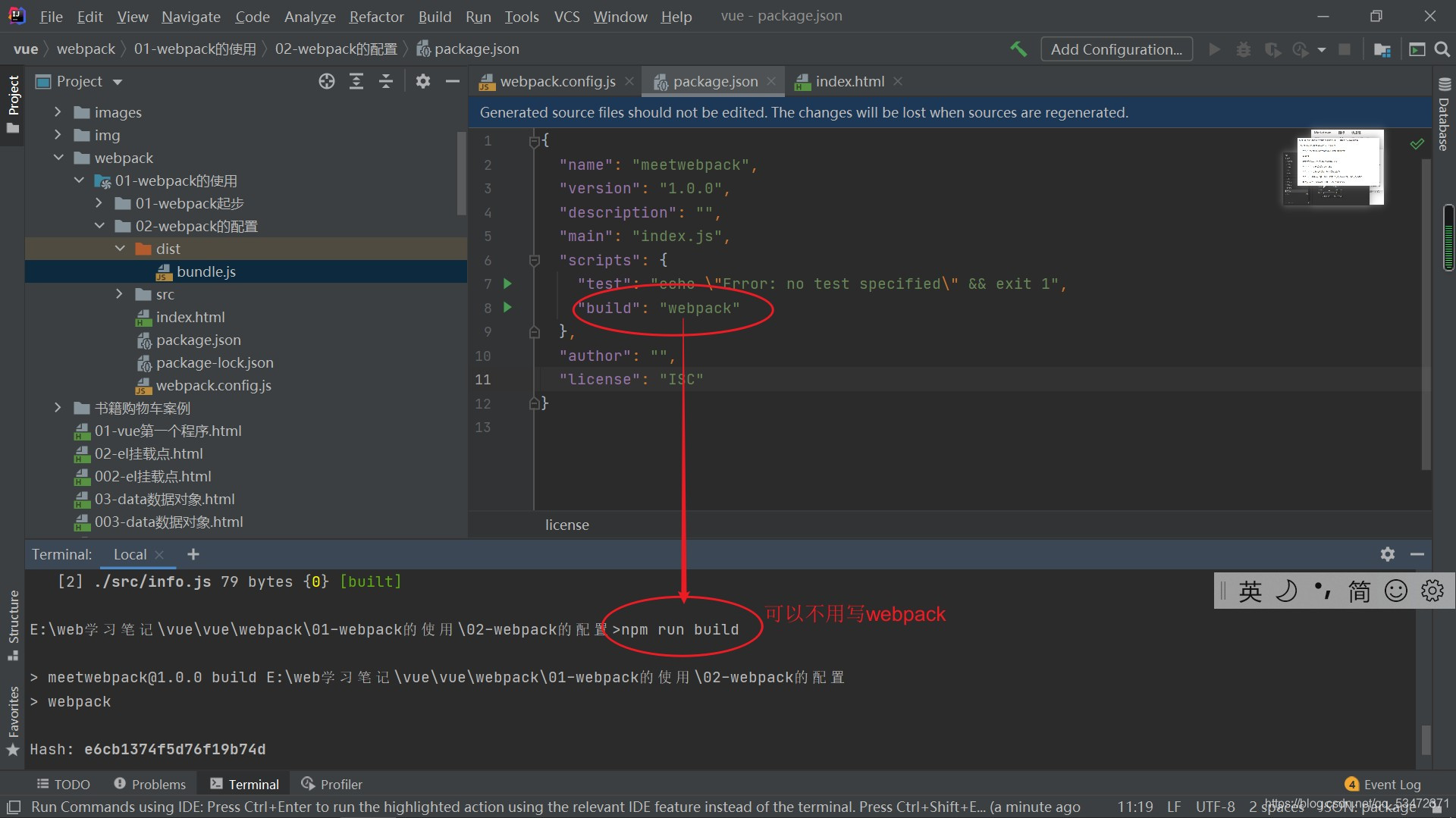Viewport: 1456px width, 818px height.
Task: Expand the images folder
Action: click(x=58, y=112)
